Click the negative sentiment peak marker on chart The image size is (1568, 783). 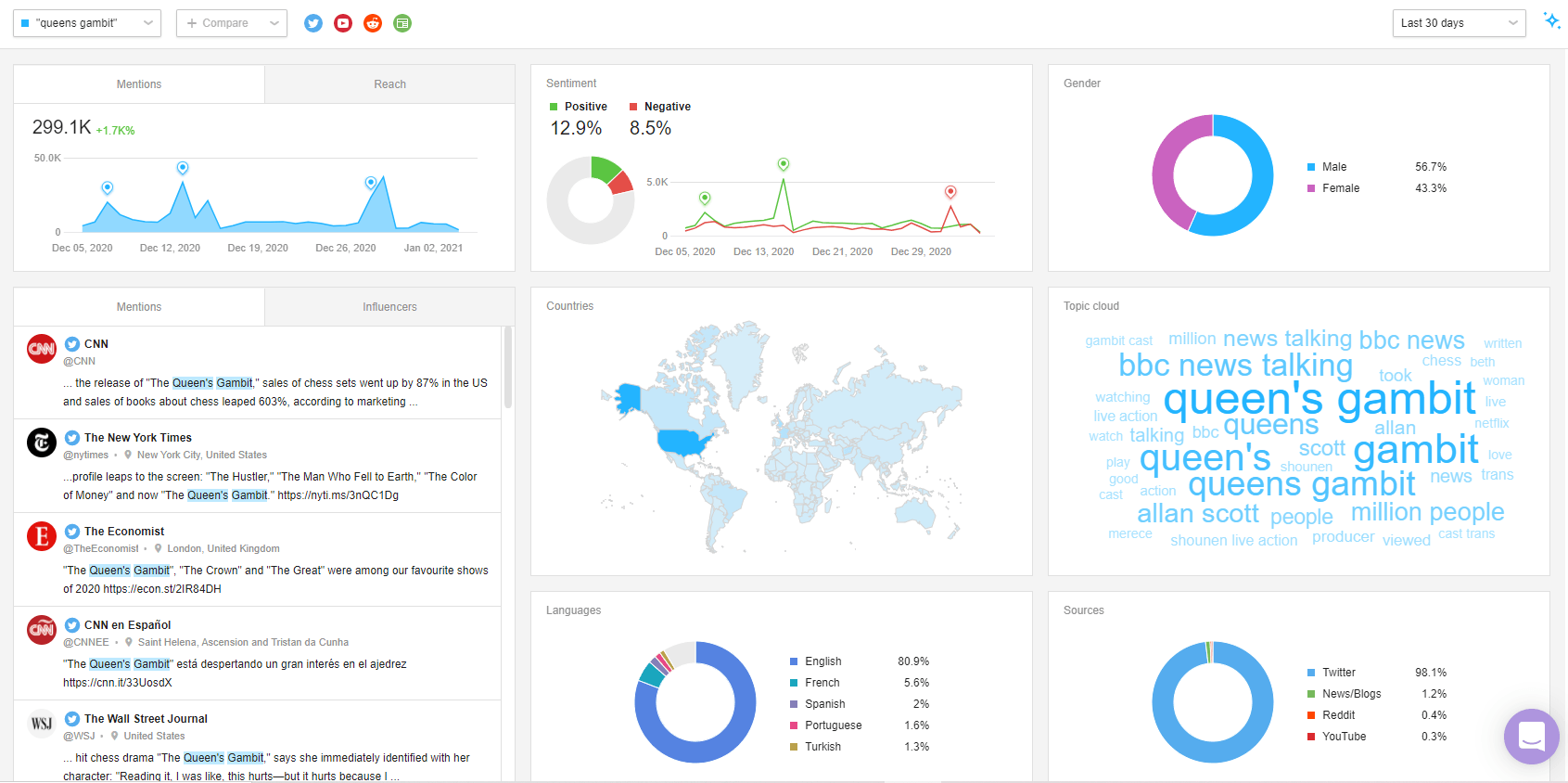tap(950, 192)
